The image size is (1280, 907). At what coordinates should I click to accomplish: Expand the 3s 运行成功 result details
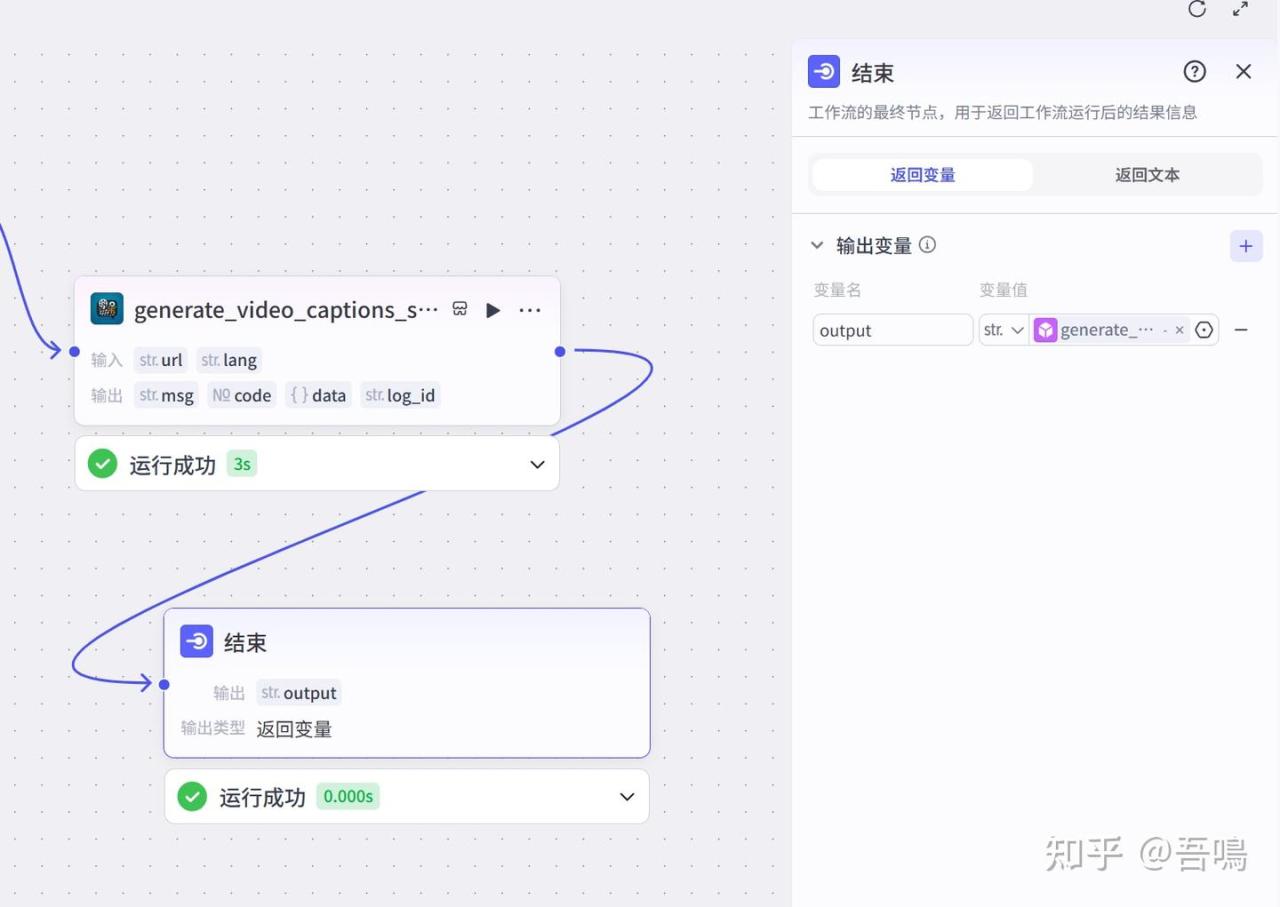coord(537,464)
